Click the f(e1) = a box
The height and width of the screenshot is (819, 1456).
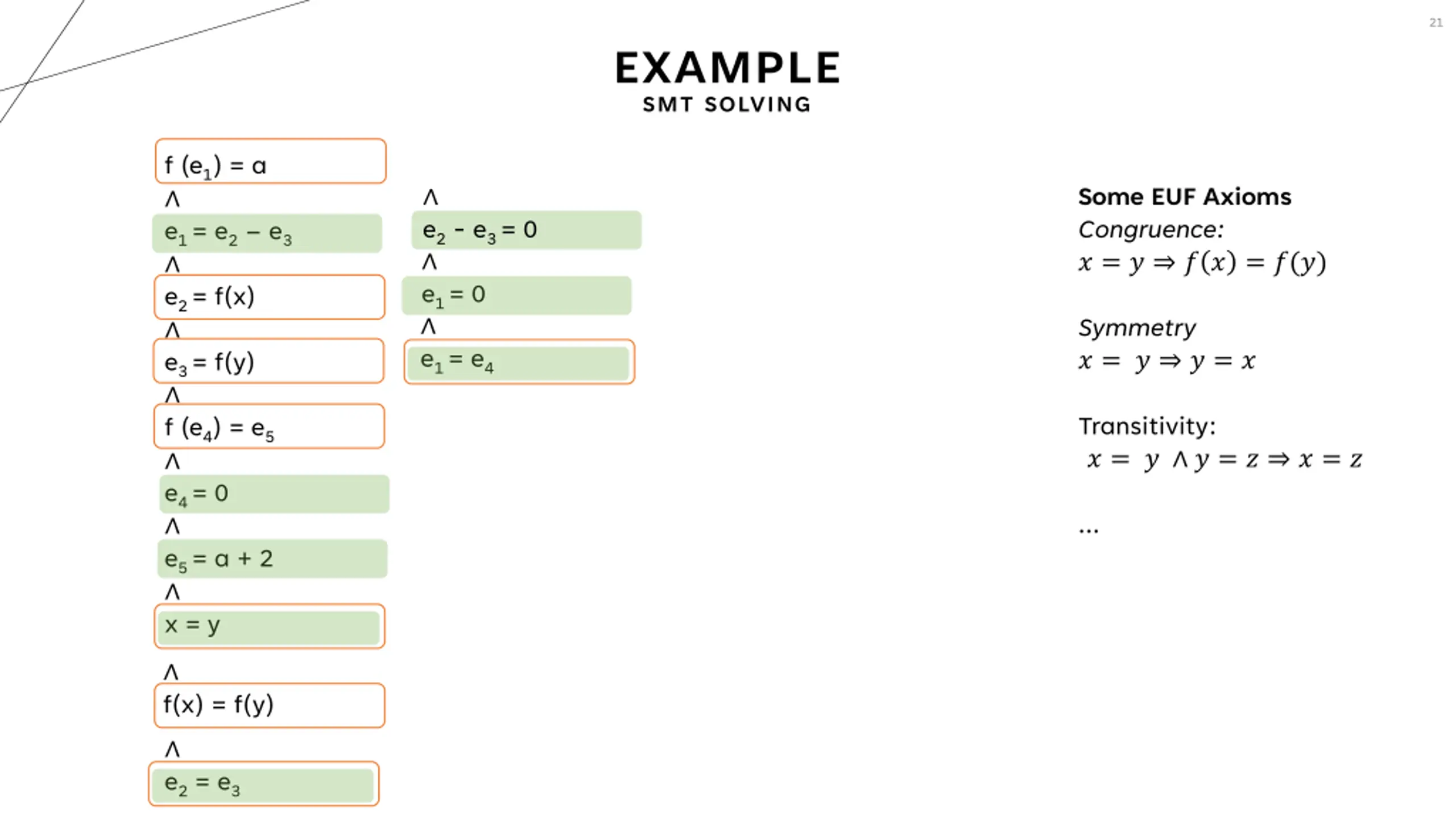tap(271, 161)
